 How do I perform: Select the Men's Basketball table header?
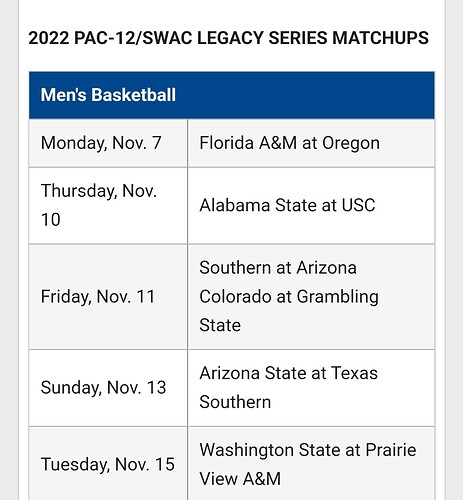pyautogui.click(x=232, y=95)
